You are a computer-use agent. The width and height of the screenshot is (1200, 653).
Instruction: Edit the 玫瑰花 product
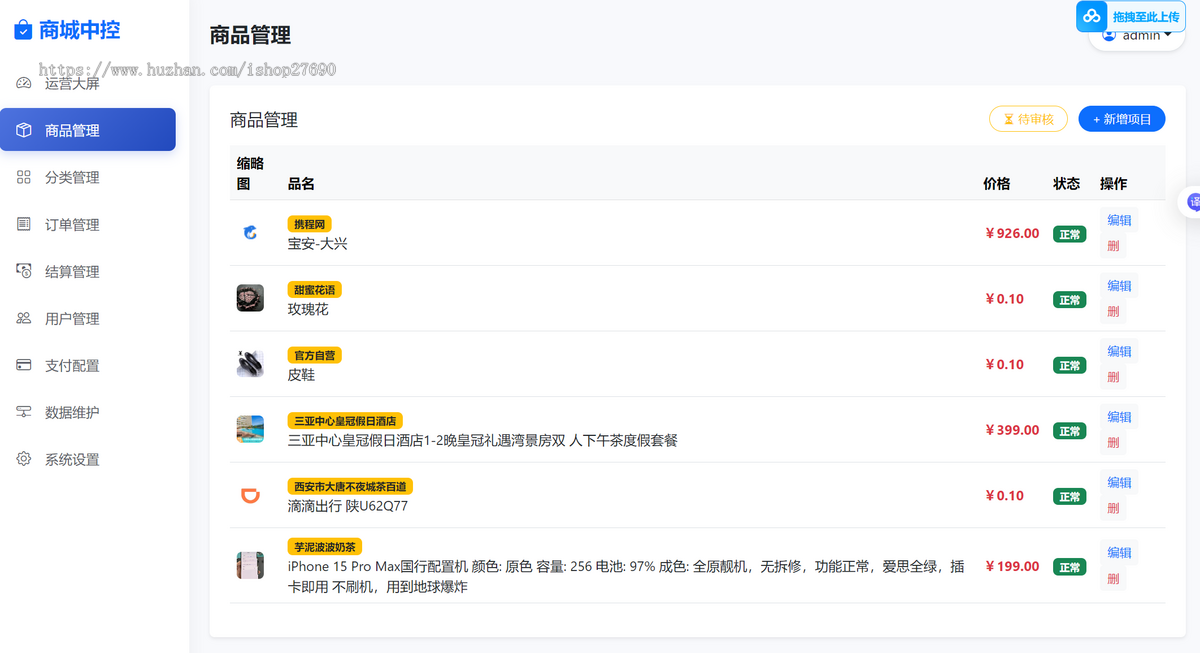[1119, 286]
